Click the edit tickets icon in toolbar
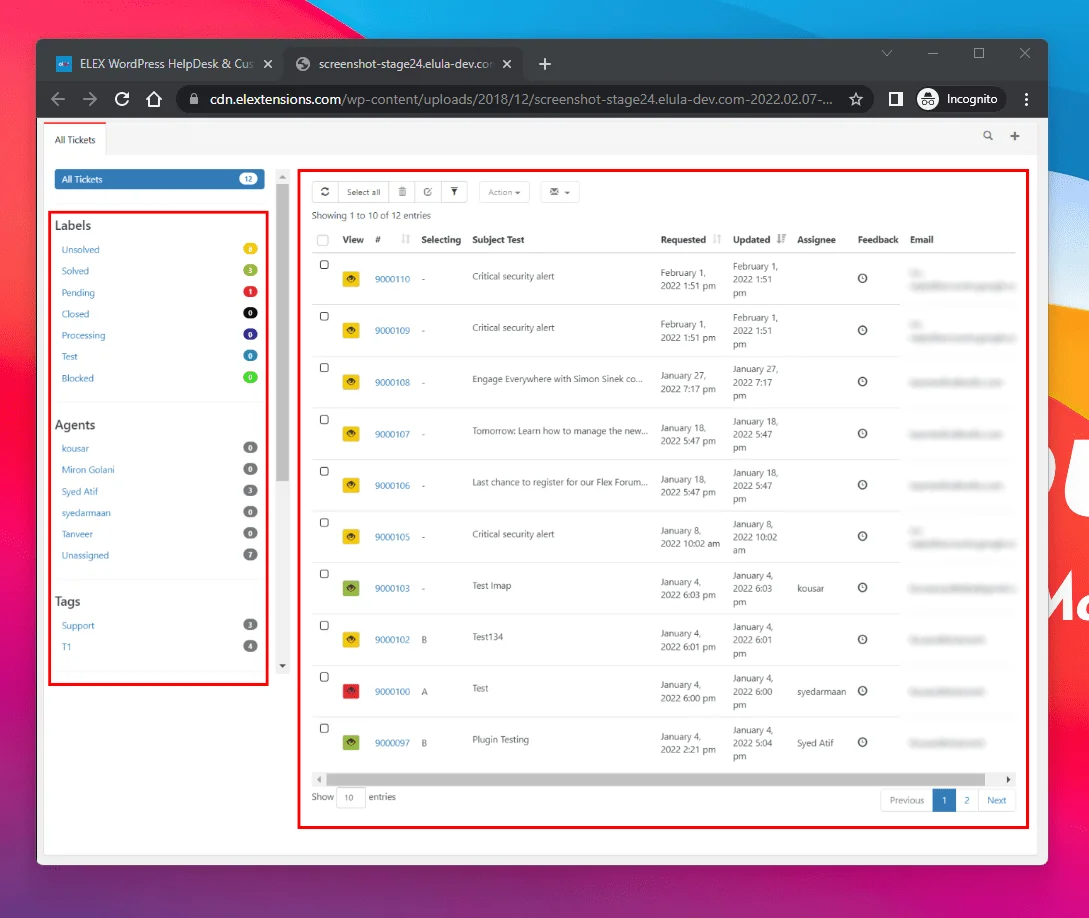Viewport: 1089px width, 918px height. 427,192
